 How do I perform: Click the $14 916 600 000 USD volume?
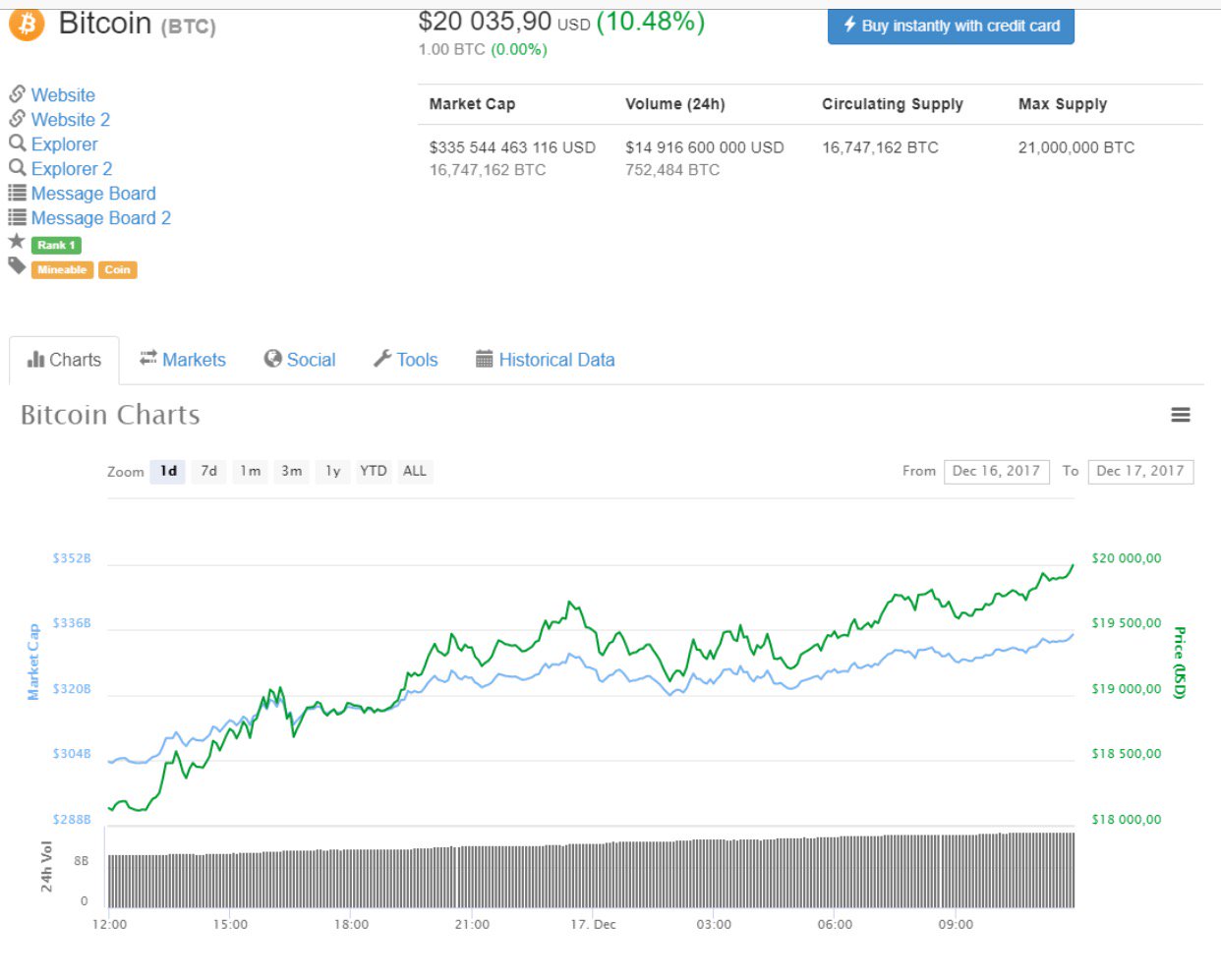(x=705, y=147)
